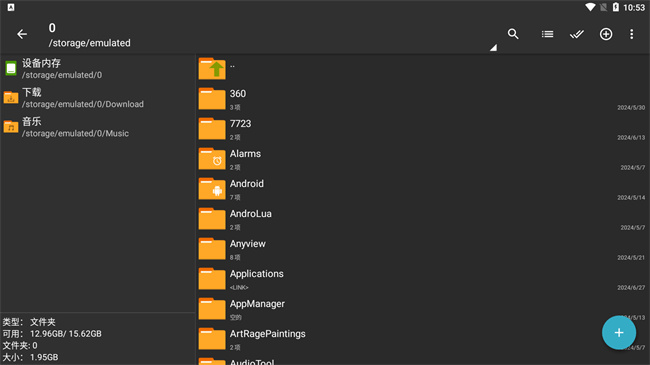This screenshot has height=365, width=650.
Task: Click the "360" folder name
Action: pyautogui.click(x=238, y=94)
